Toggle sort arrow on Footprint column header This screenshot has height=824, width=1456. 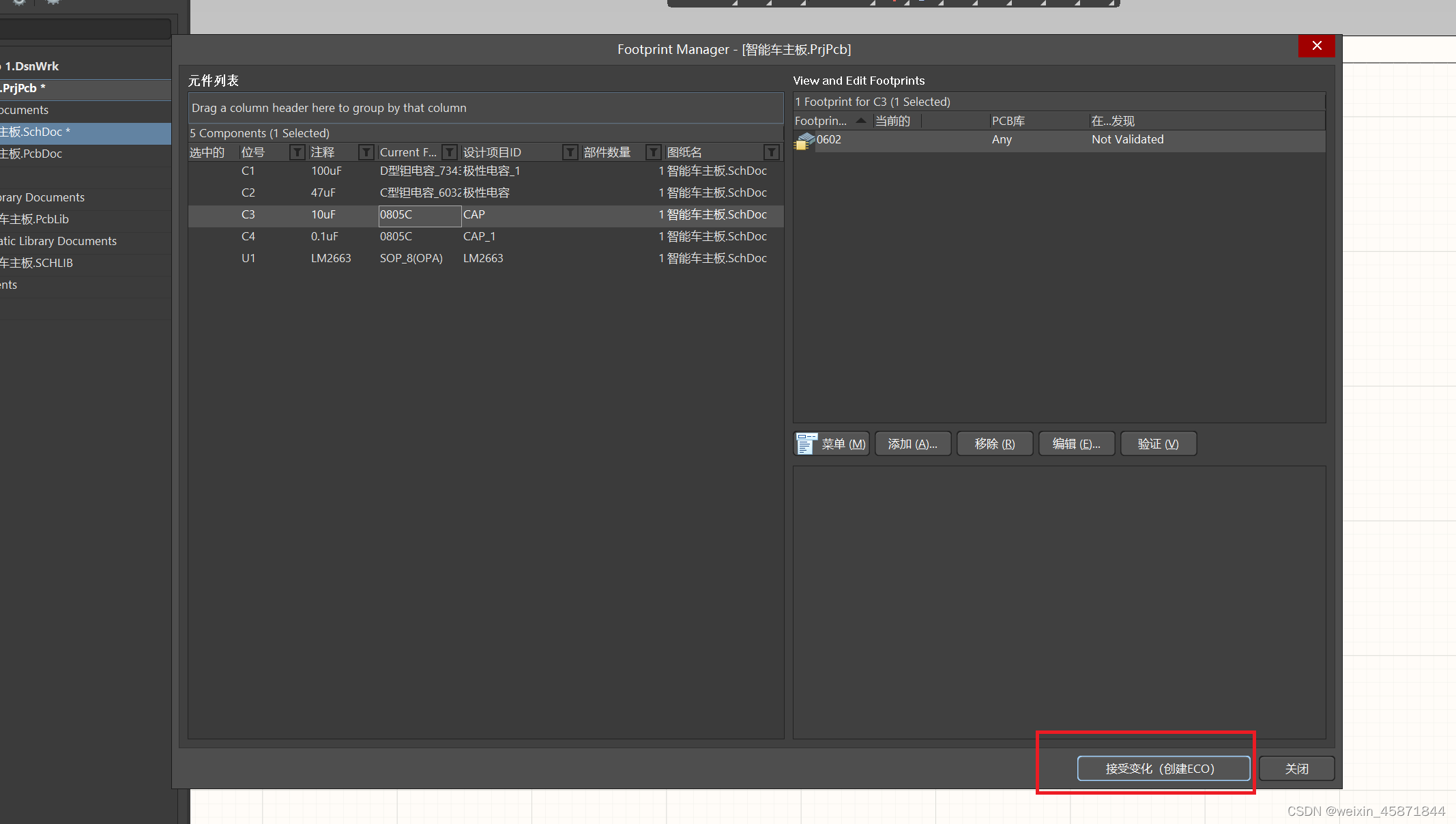(x=861, y=121)
